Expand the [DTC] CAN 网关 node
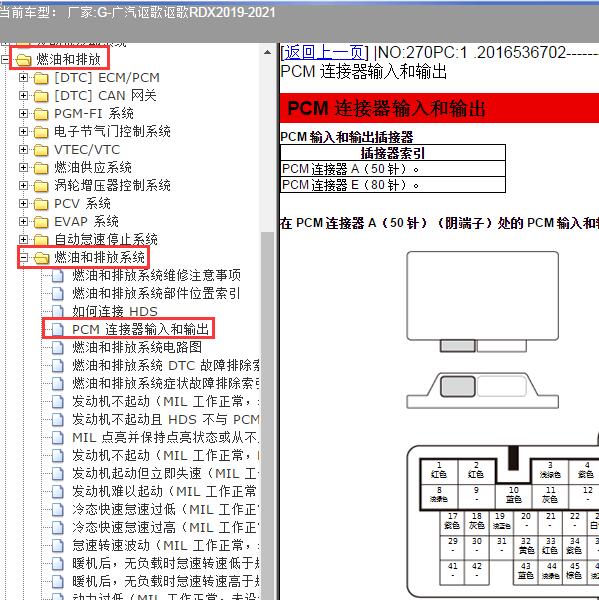599x600 pixels. 23,95
